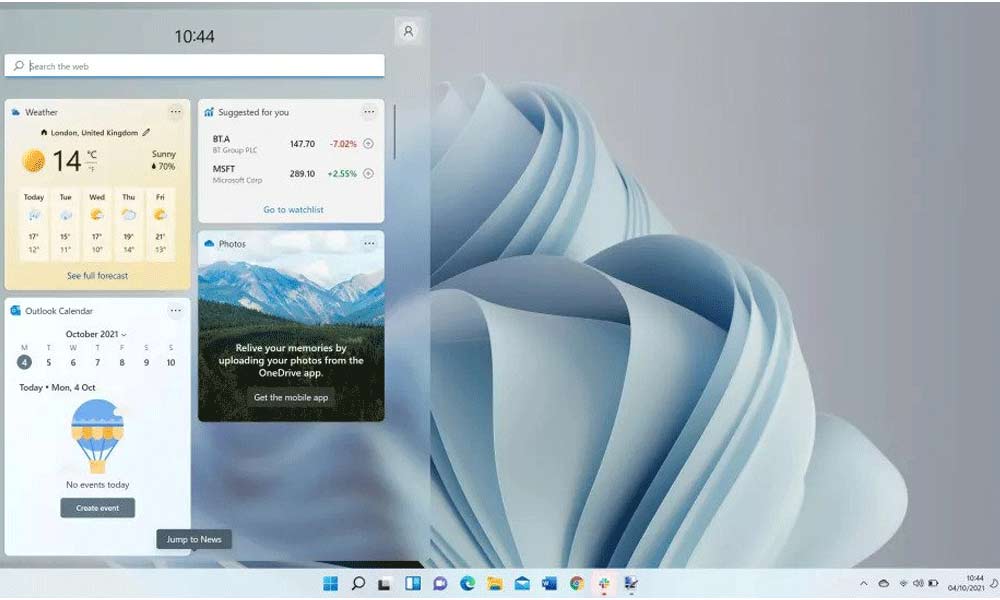Follow the MSFT stock using its plus button
The width and height of the screenshot is (1000, 600).
coord(369,173)
